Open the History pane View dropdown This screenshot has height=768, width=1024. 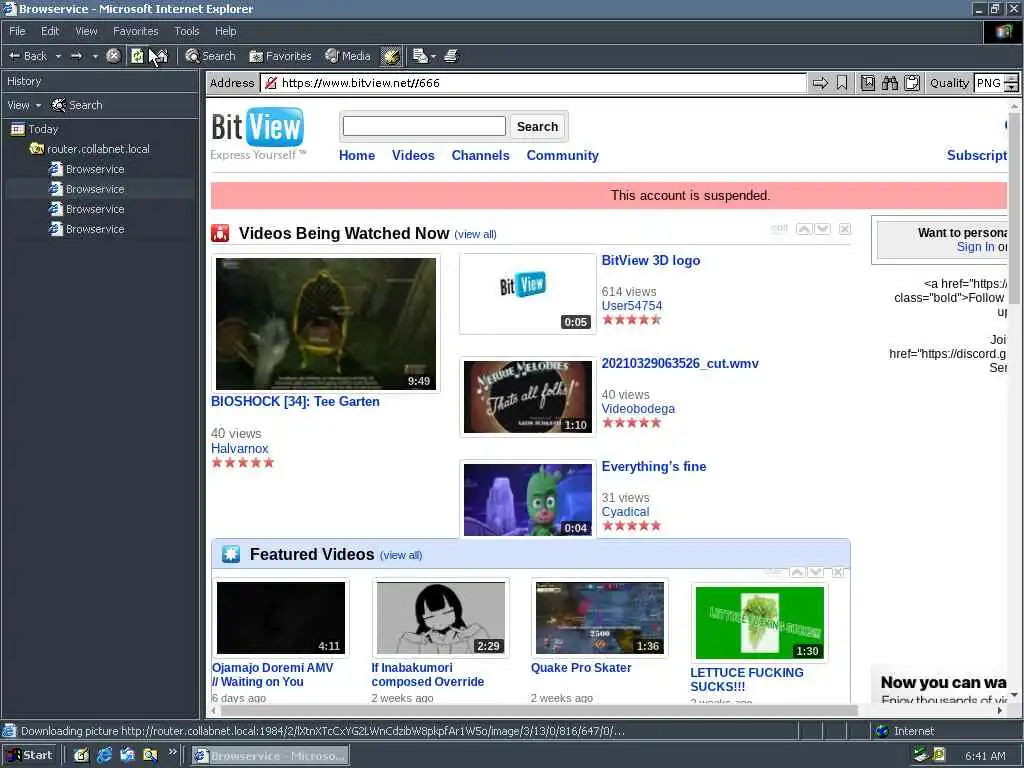click(x=24, y=105)
